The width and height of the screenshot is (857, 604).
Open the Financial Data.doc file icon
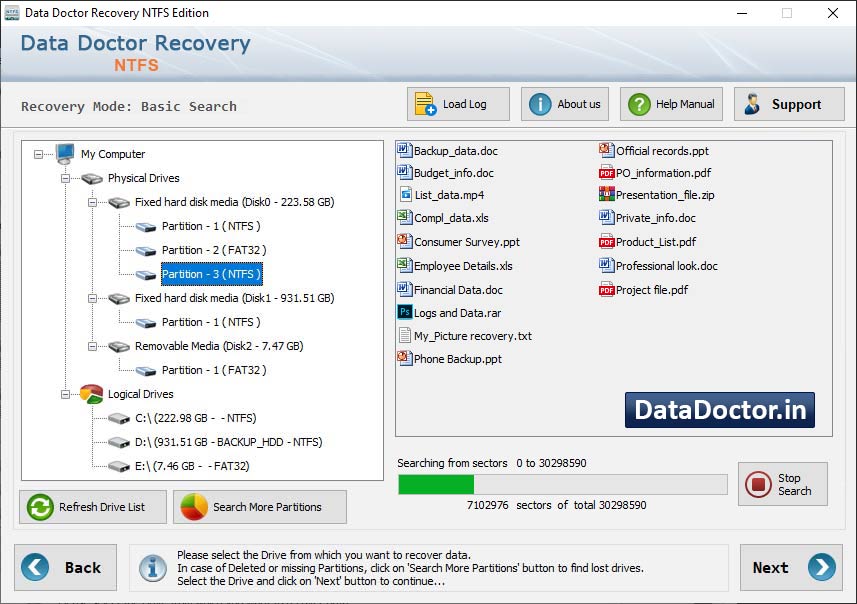click(405, 289)
